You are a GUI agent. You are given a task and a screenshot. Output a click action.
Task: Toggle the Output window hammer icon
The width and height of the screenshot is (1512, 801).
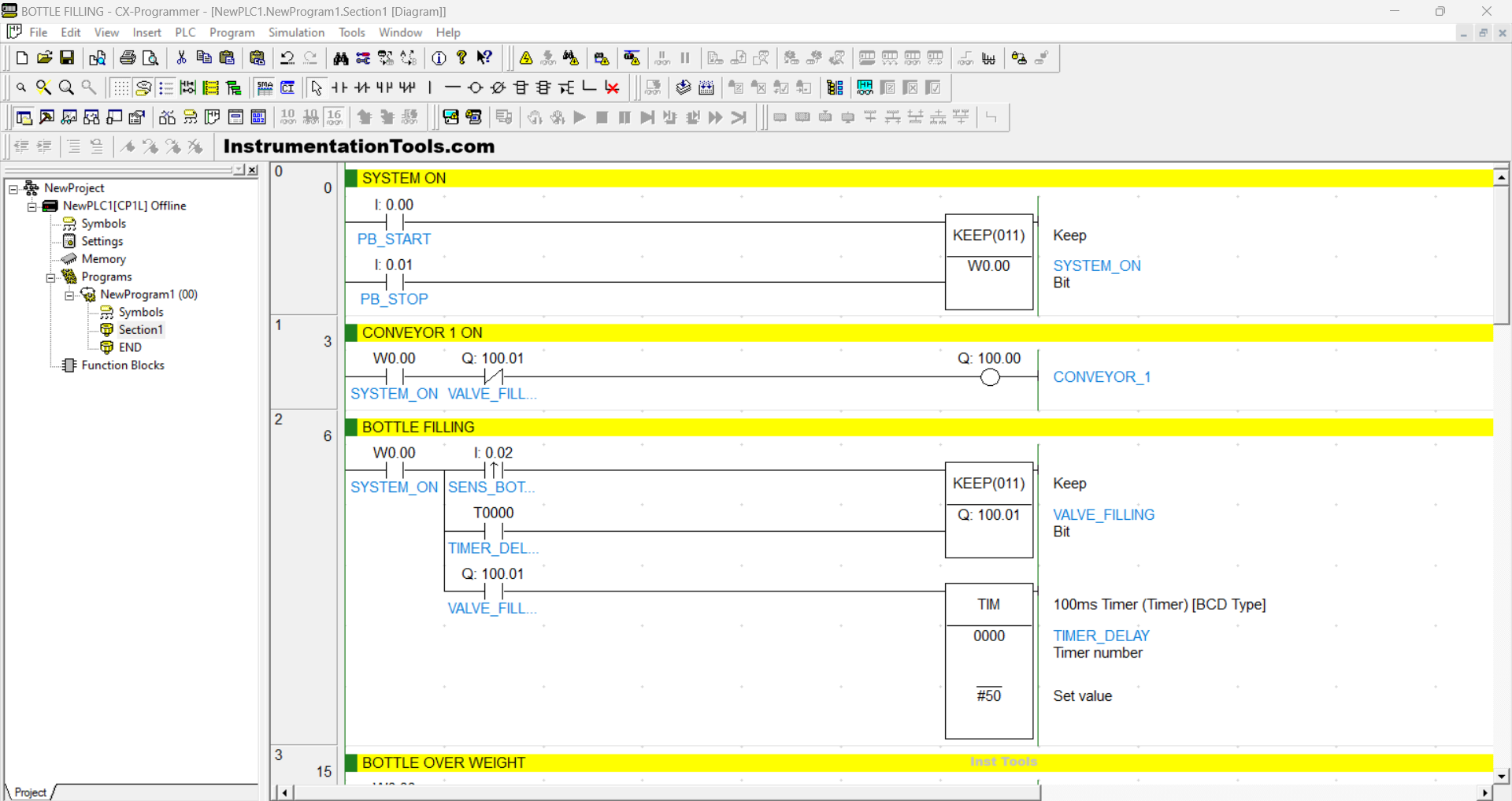46,117
